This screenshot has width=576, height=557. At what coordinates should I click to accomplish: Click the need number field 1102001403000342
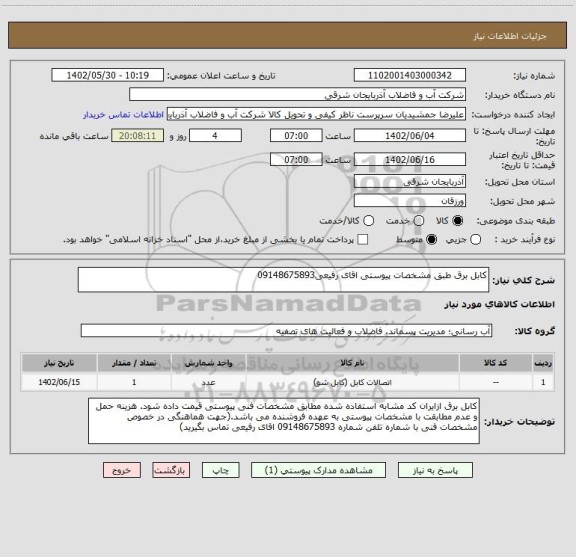click(x=410, y=75)
